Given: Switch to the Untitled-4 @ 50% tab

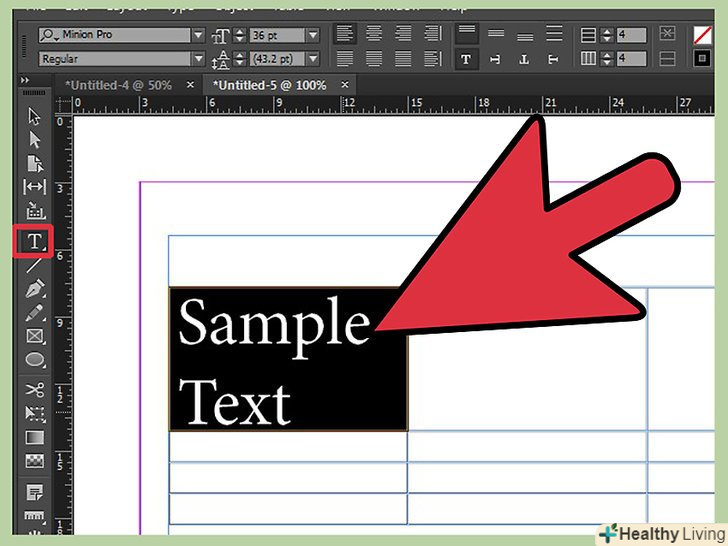Looking at the screenshot, I should (119, 85).
